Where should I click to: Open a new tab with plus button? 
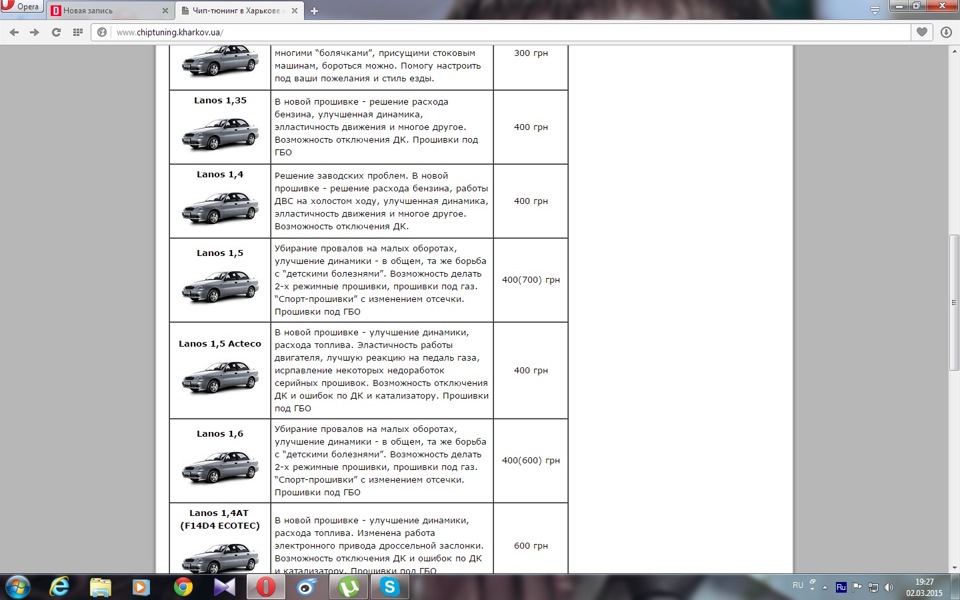click(x=314, y=11)
